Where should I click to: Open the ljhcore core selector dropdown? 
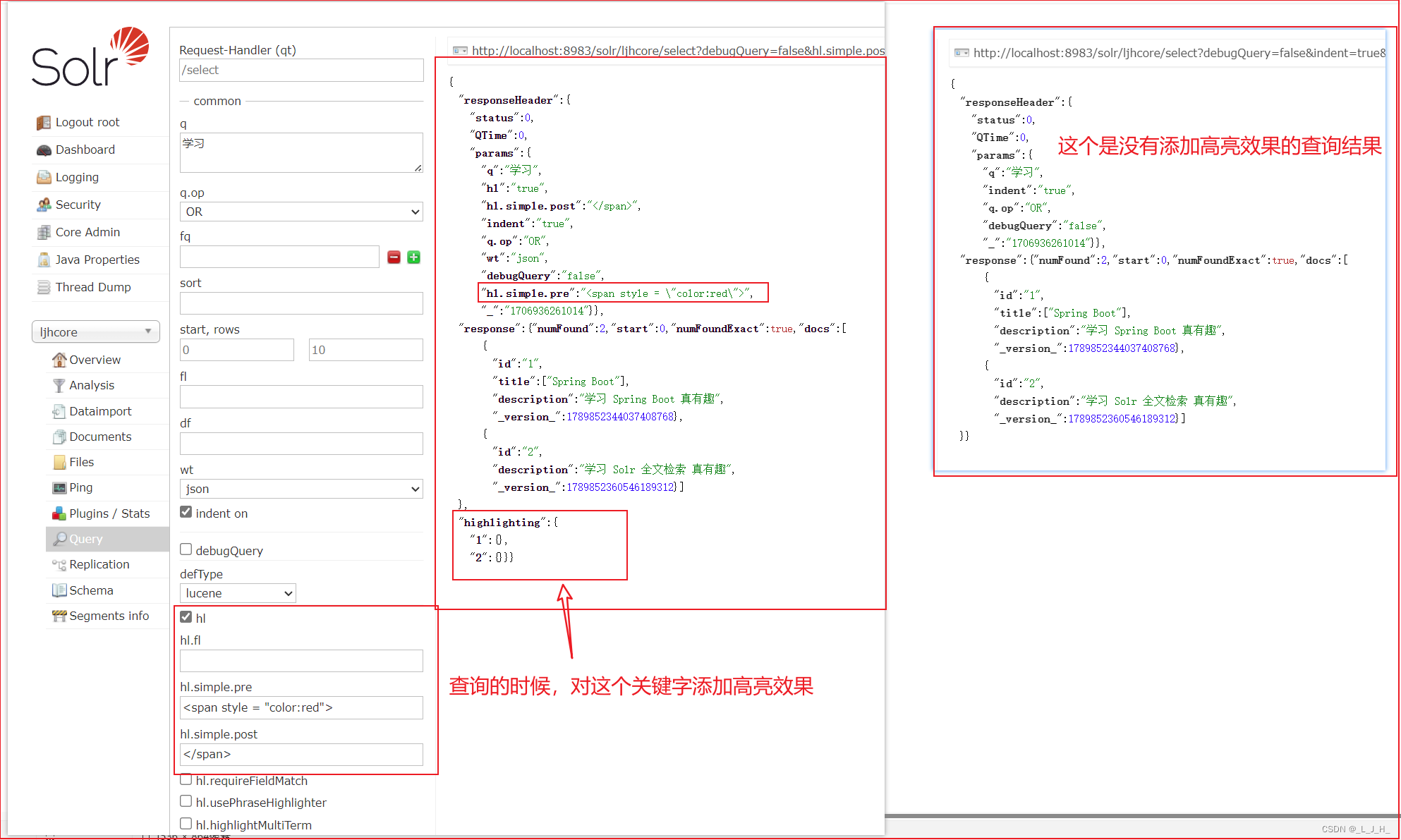pyautogui.click(x=96, y=331)
